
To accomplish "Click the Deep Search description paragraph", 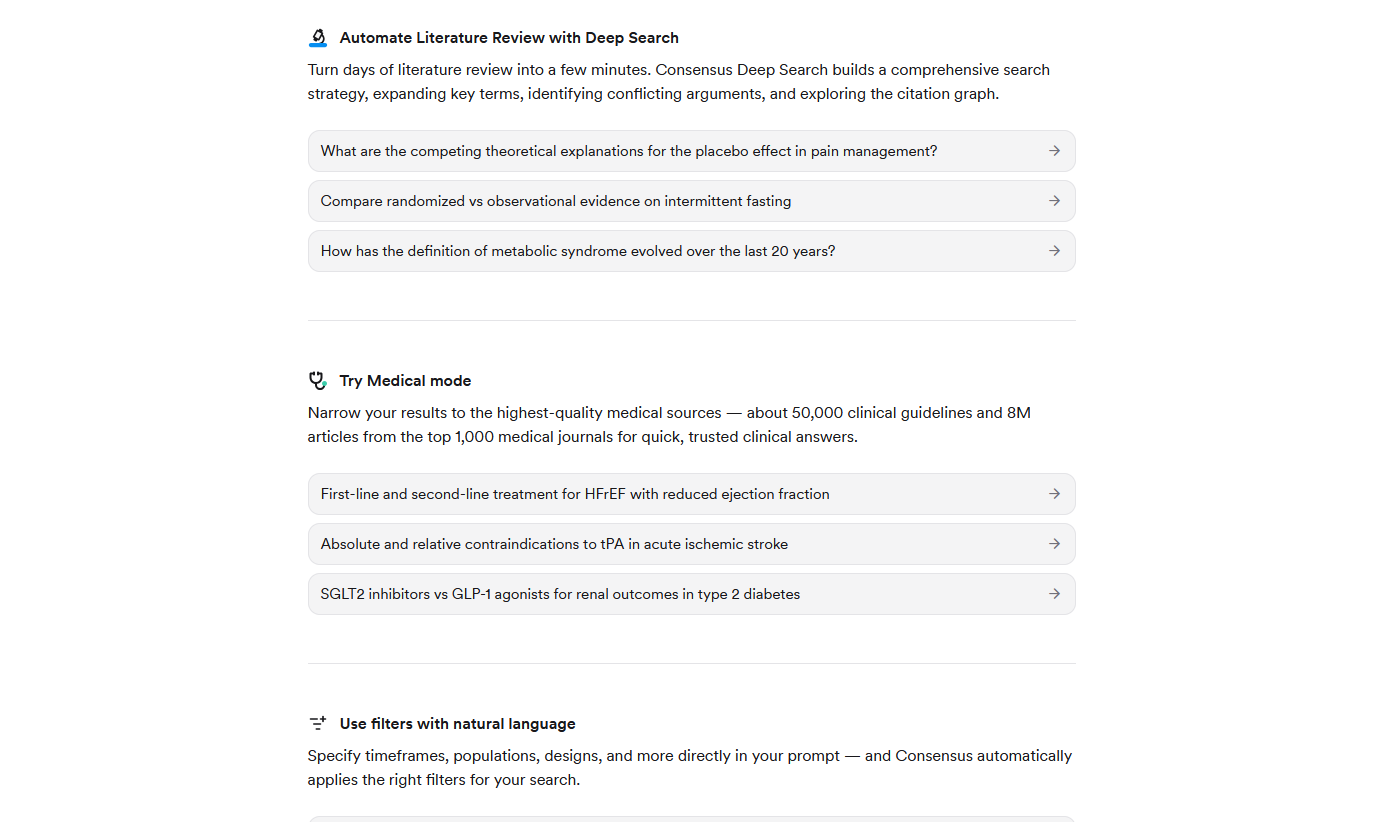I will click(x=679, y=82).
